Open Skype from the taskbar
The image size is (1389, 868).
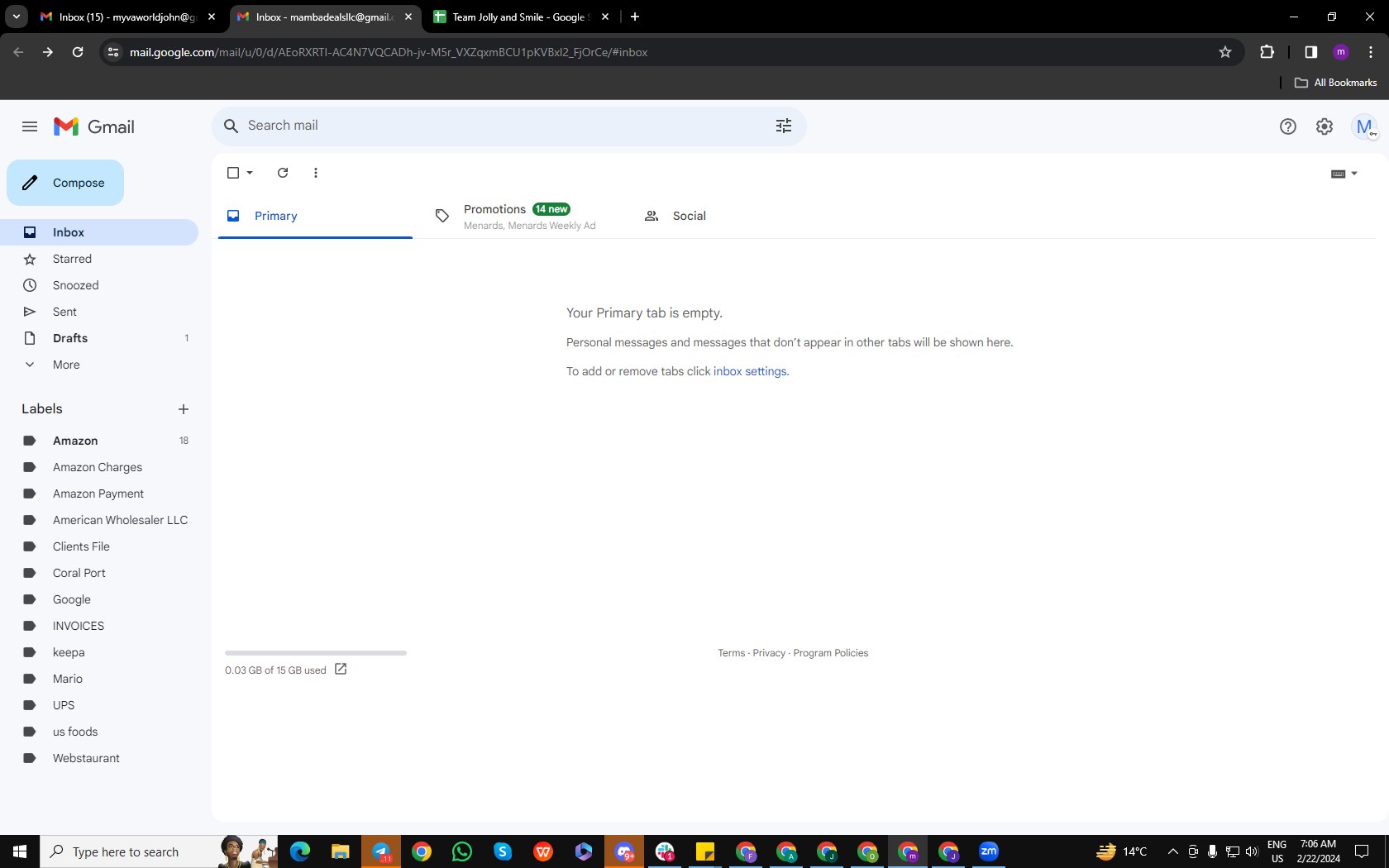(x=503, y=851)
